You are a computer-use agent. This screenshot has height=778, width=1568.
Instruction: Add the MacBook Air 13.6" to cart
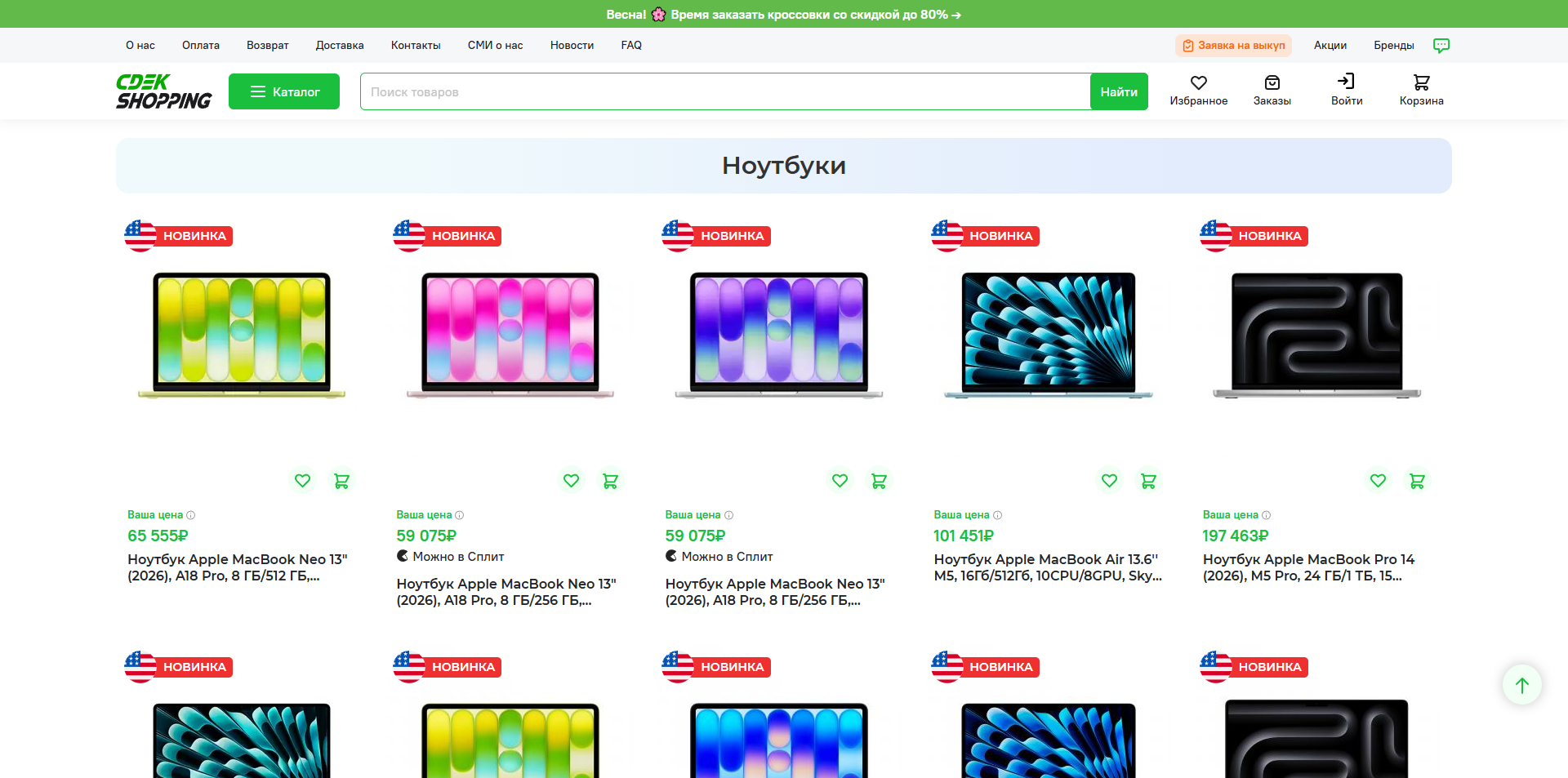click(x=1148, y=481)
